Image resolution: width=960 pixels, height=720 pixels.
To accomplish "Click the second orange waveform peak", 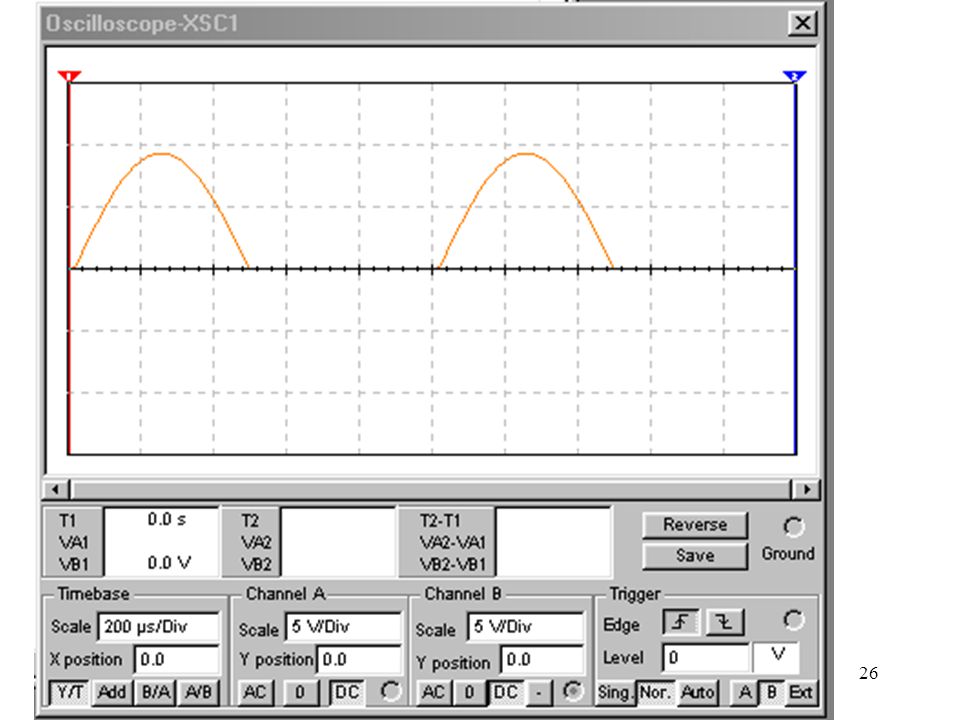I will [x=527, y=154].
